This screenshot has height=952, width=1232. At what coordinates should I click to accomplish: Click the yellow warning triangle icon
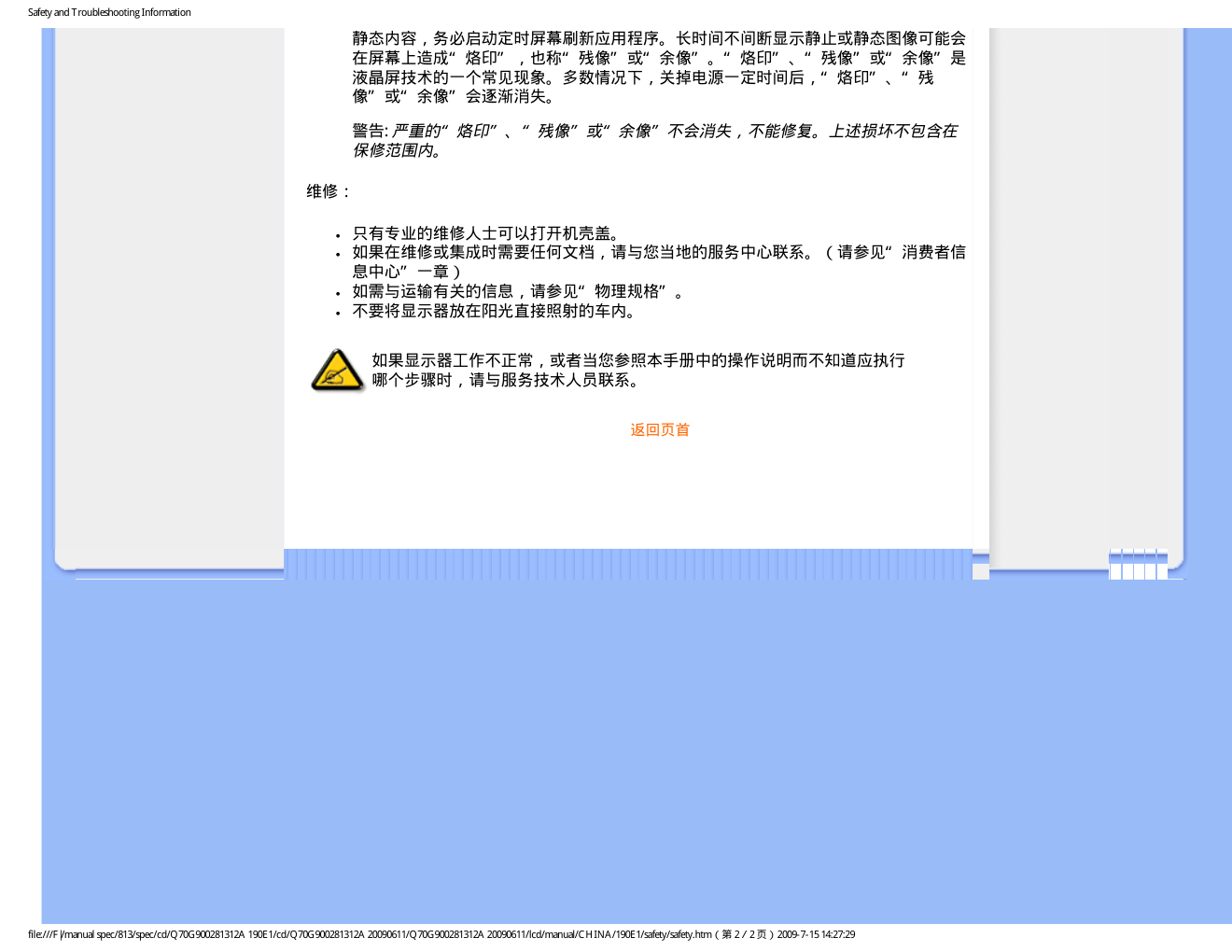pos(336,371)
